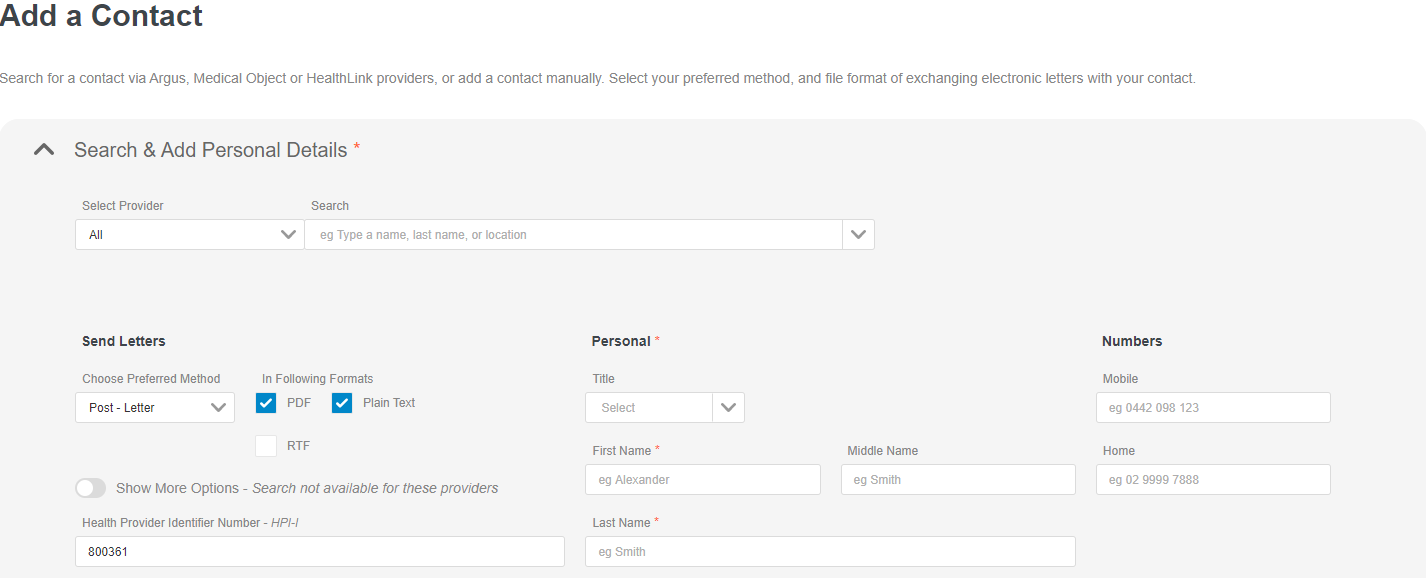Viewport: 1426px width, 578px height.
Task: Open the Select Provider dropdown
Action: pos(190,234)
